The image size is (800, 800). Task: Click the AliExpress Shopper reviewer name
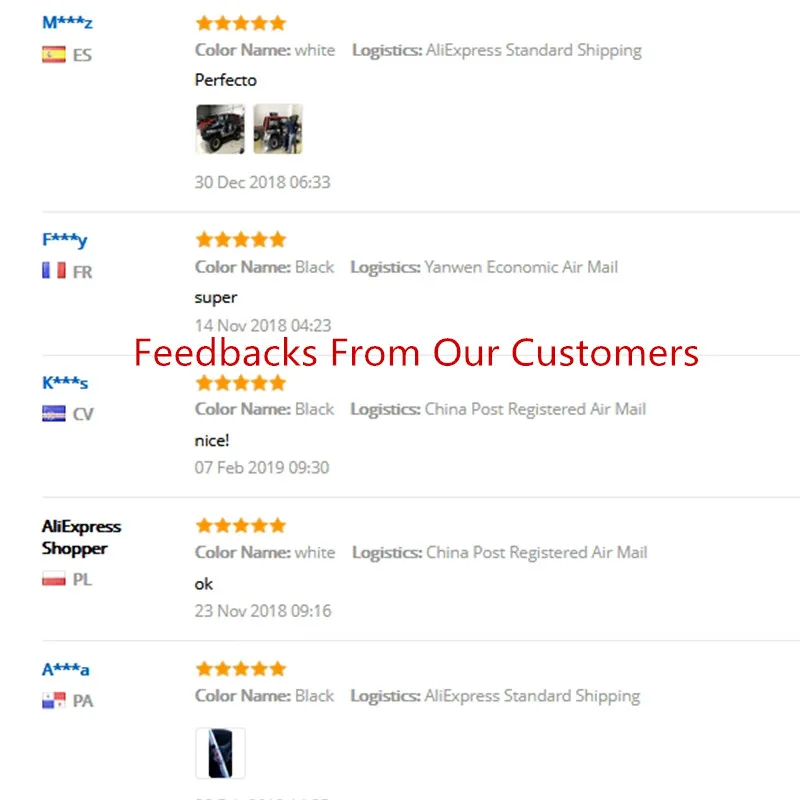(x=81, y=537)
